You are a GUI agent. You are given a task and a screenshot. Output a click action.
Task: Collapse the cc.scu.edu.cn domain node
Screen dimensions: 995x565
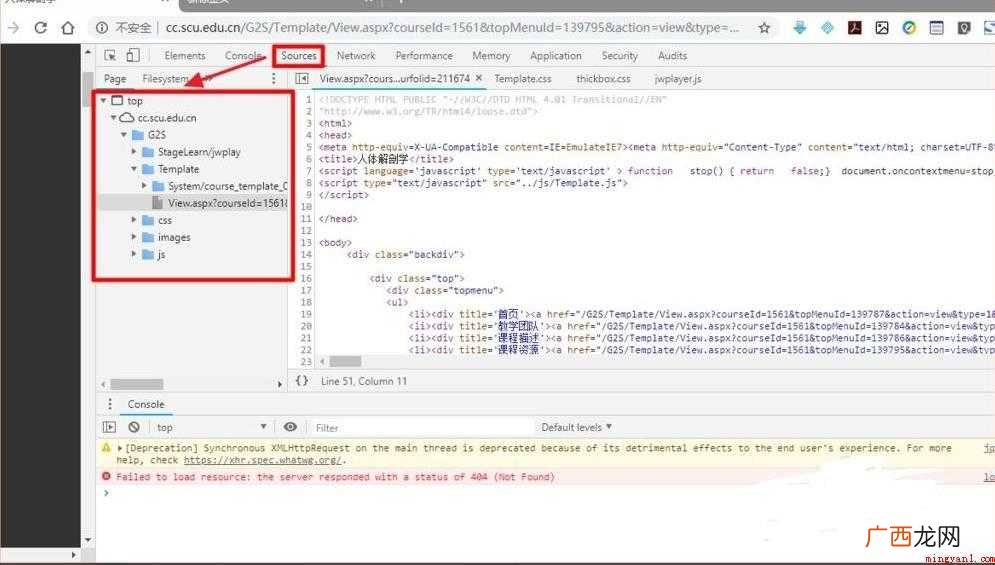pyautogui.click(x=114, y=117)
